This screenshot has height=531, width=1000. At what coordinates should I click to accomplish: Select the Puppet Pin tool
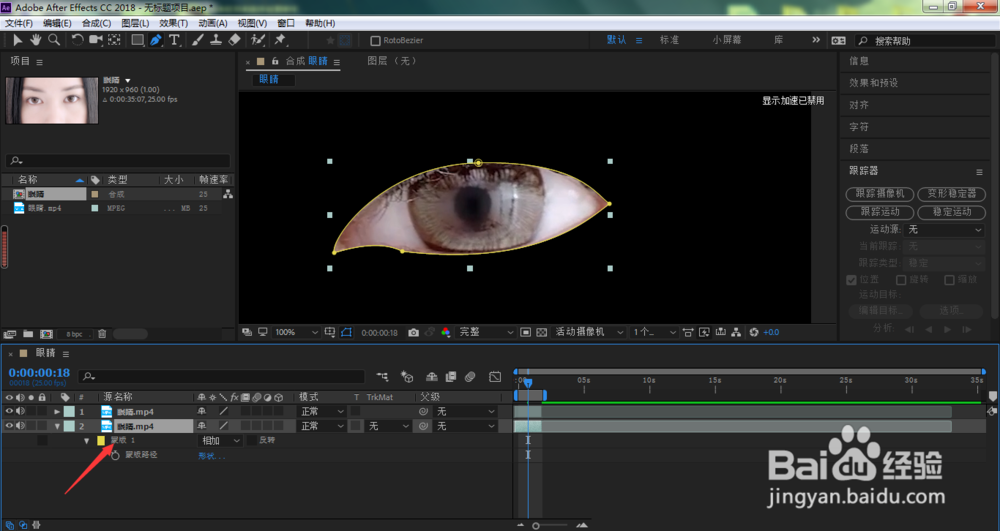(x=280, y=40)
